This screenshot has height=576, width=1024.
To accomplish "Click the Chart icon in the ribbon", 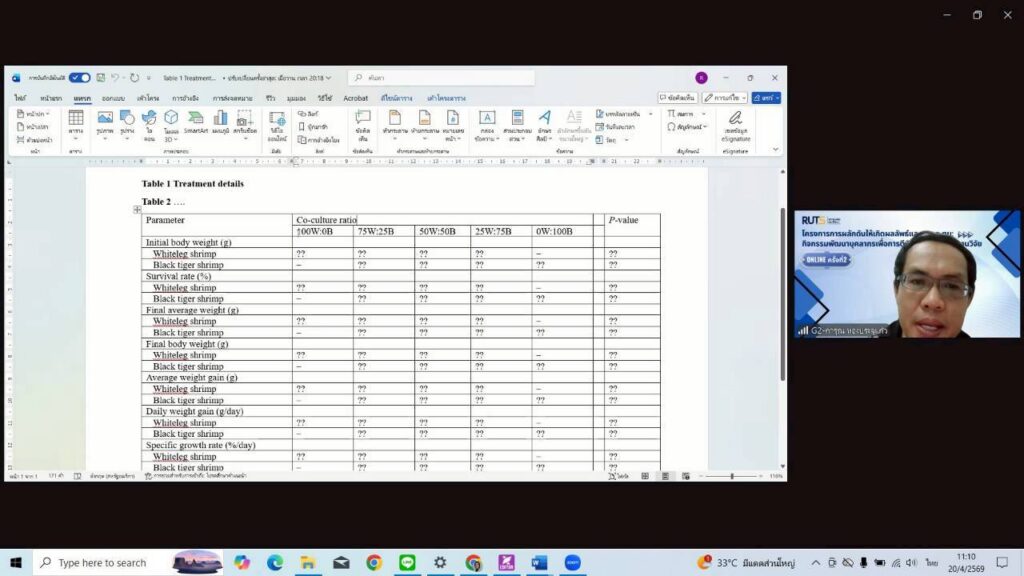I will tap(220, 122).
